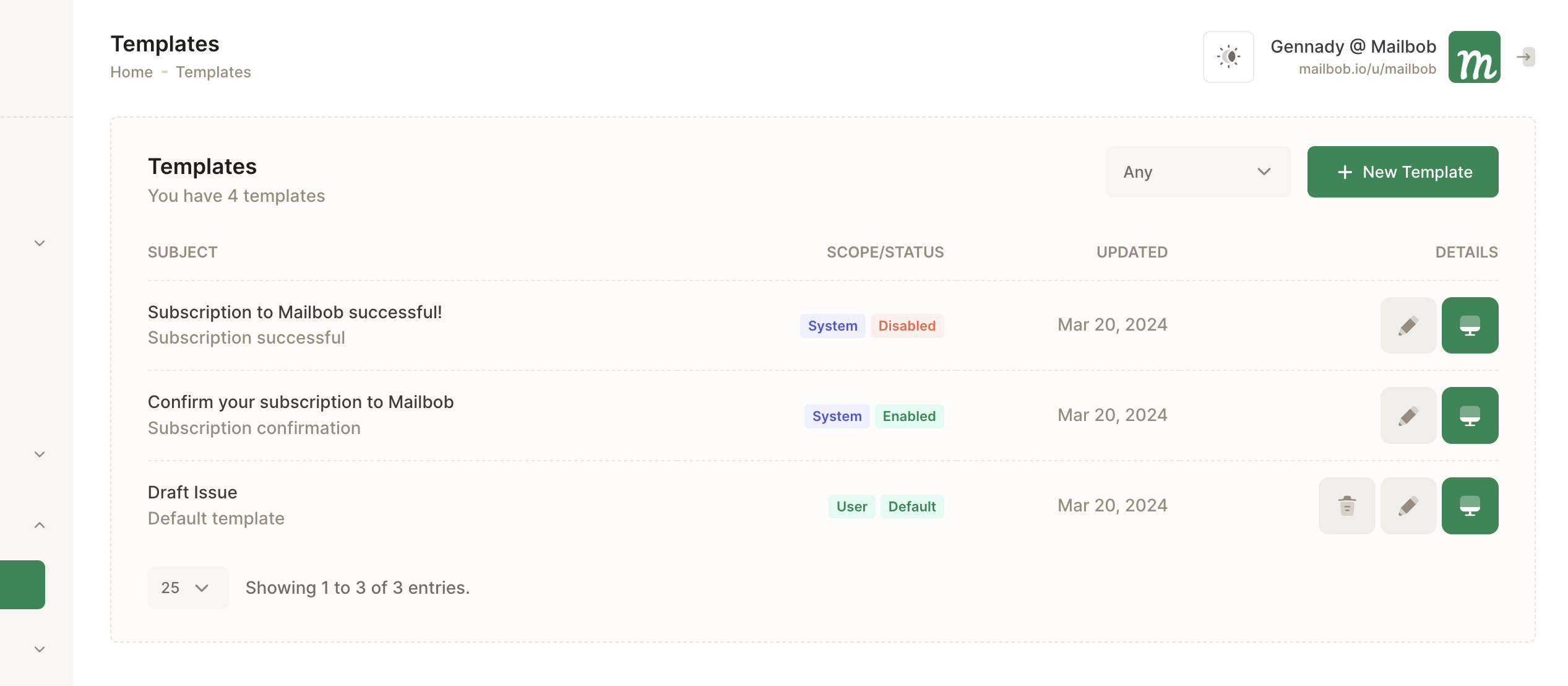
Task: Edit the 'Confirm your subscription' template
Action: pos(1408,415)
